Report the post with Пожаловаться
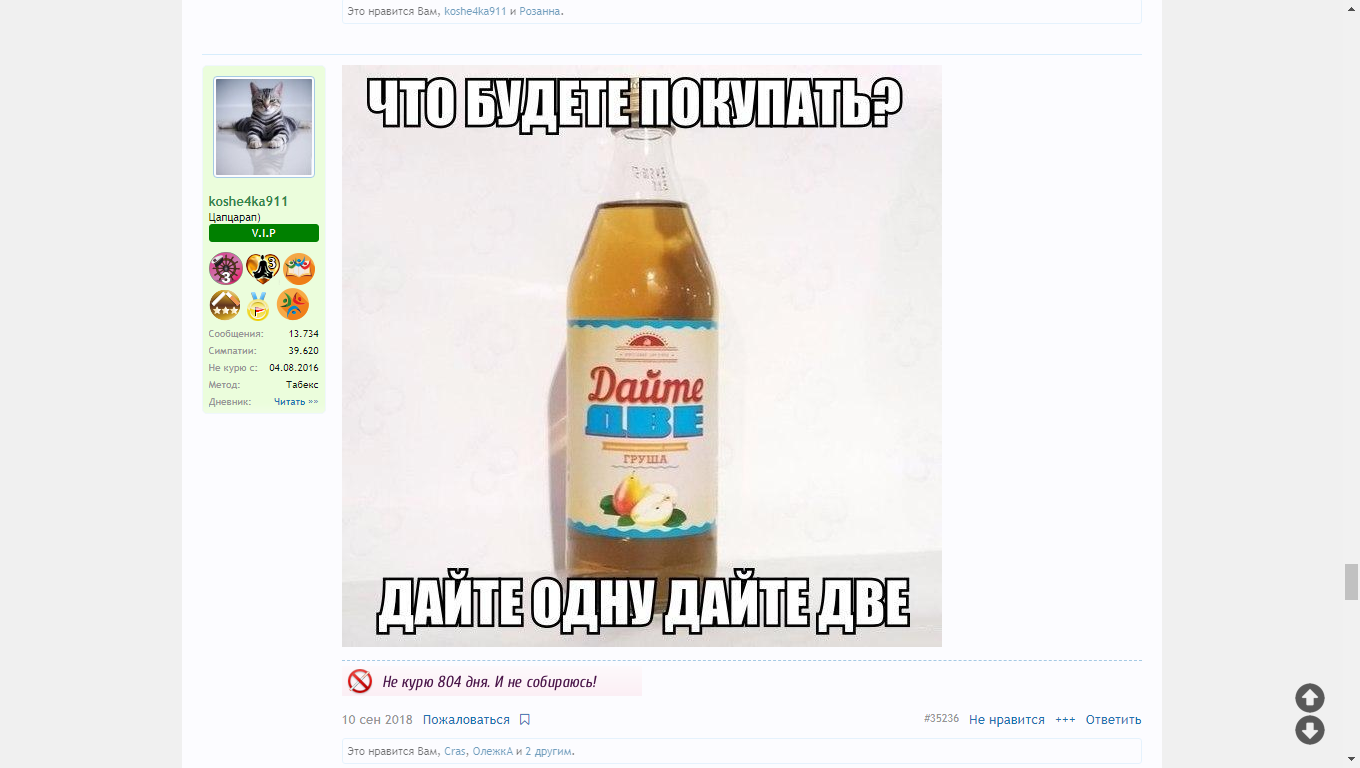The image size is (1360, 768). [x=466, y=720]
